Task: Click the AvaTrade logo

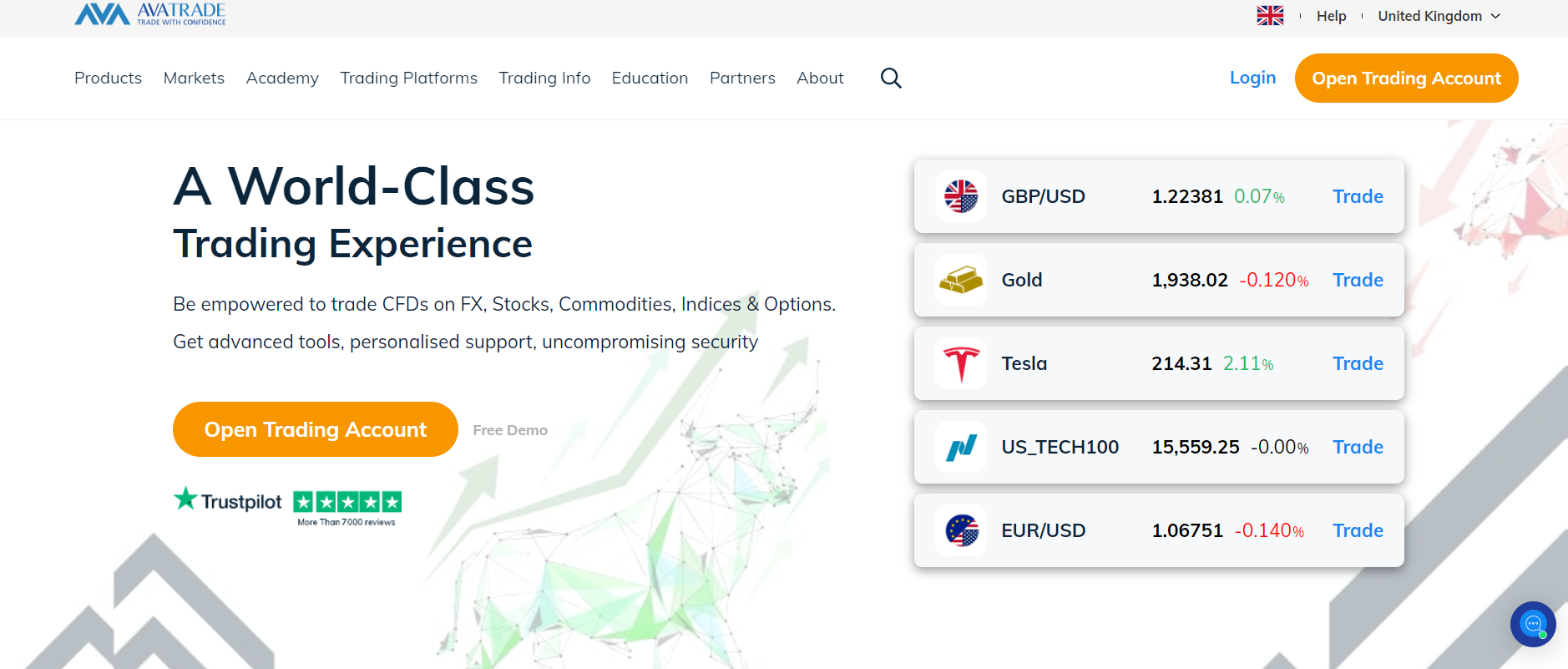Action: (150, 13)
